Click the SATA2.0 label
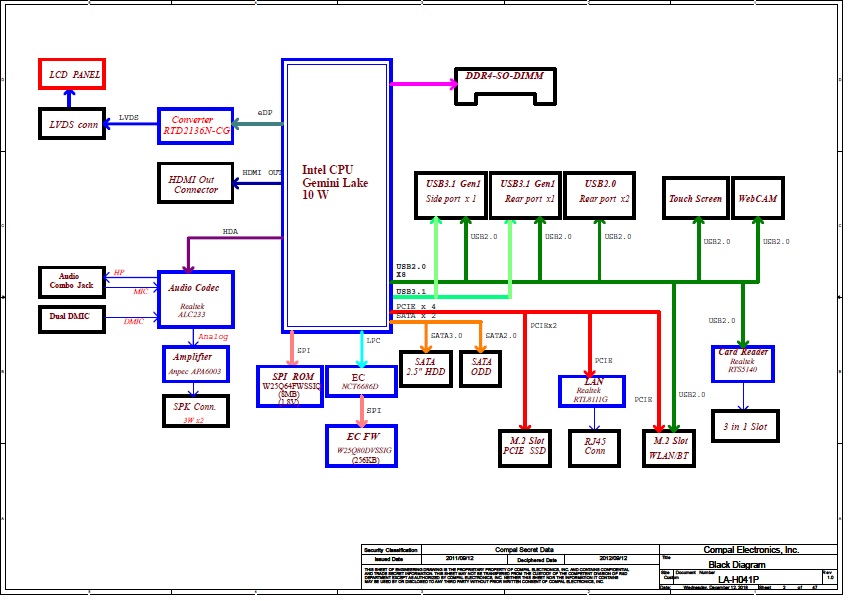 pos(501,336)
